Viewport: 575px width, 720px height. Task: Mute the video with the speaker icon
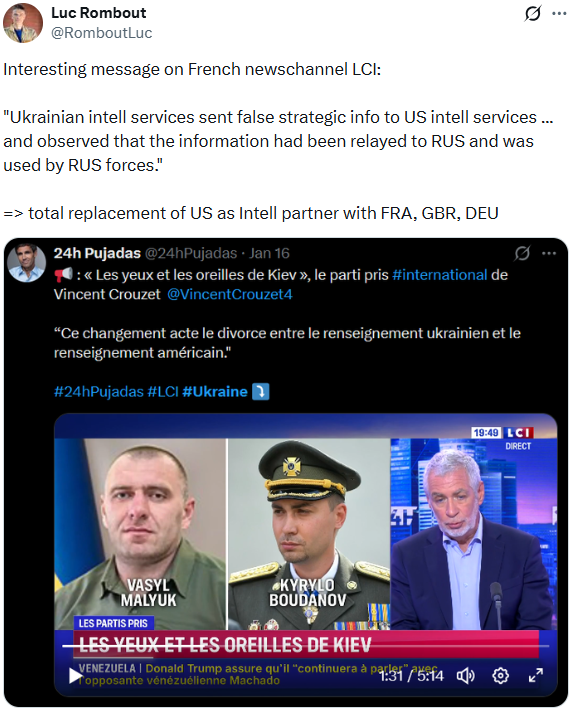coord(466,675)
